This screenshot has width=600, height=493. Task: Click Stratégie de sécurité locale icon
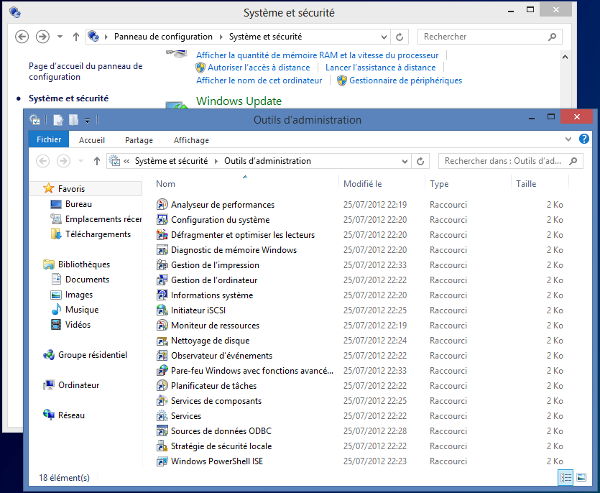[162, 446]
